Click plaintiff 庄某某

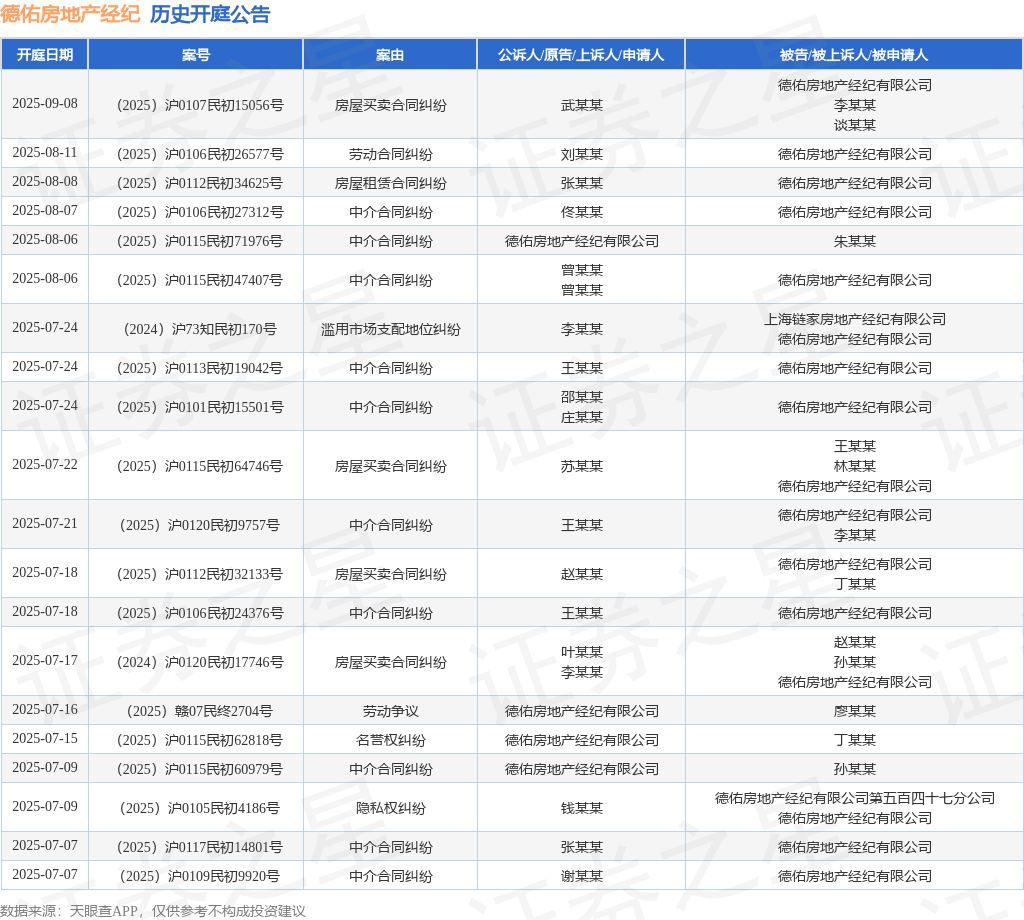[581, 417]
